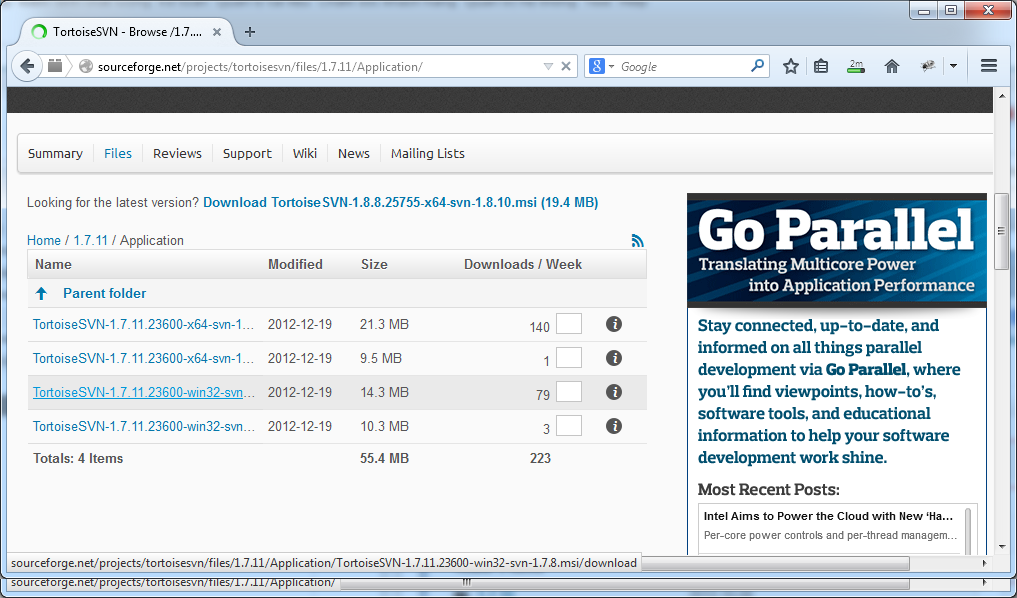Switch to the Support tab
1017x598 pixels.
pos(247,154)
